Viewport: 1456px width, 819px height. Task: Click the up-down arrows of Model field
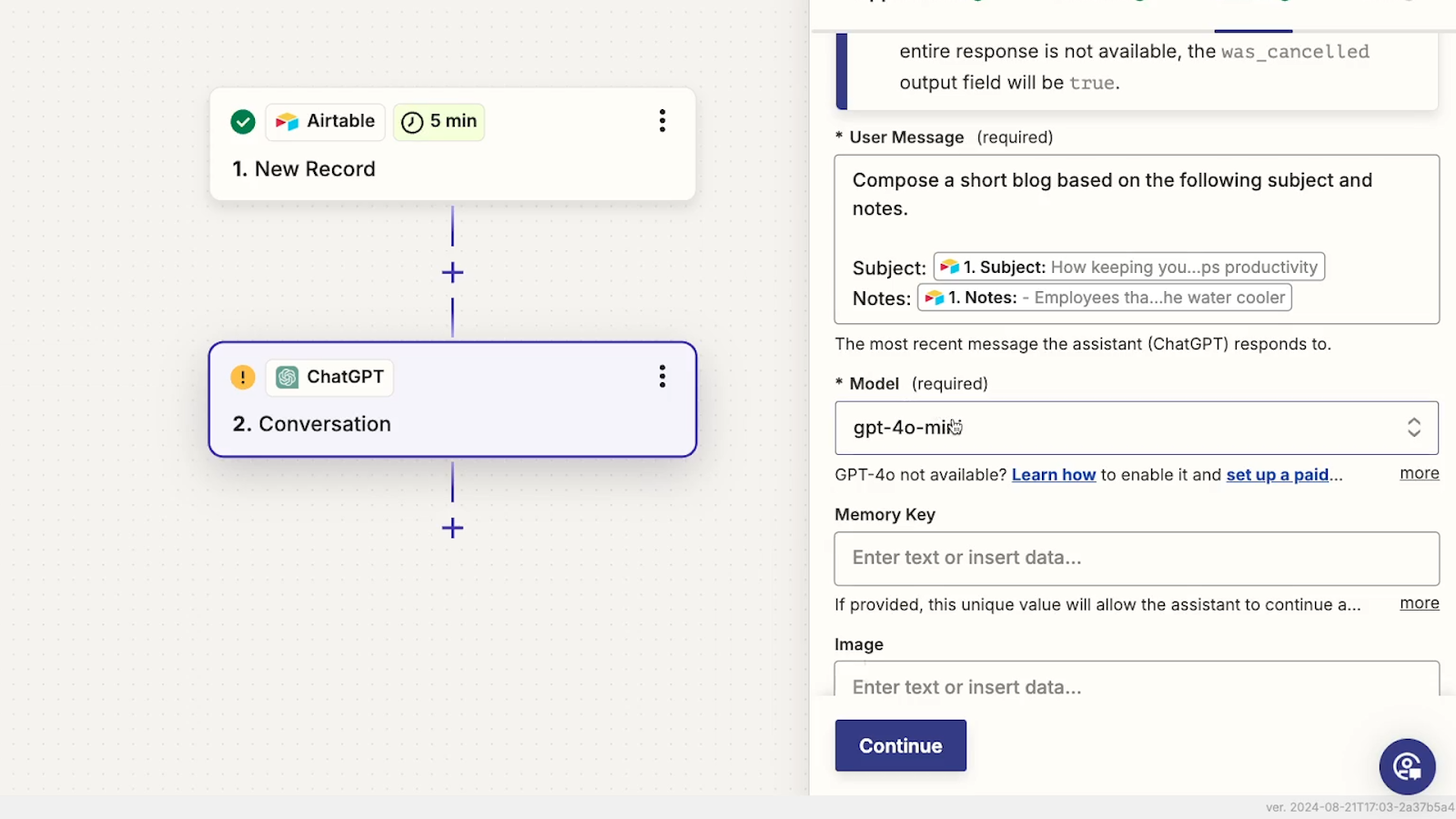[1414, 428]
